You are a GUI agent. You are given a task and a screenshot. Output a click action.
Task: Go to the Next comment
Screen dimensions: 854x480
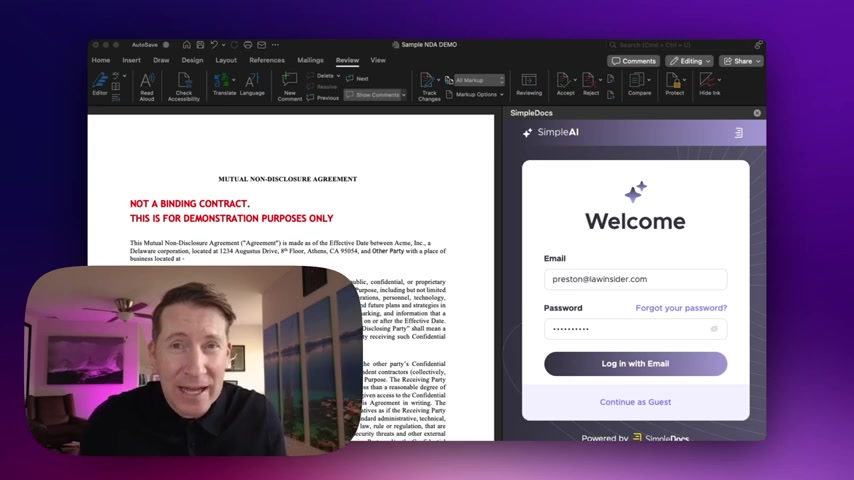(357, 78)
